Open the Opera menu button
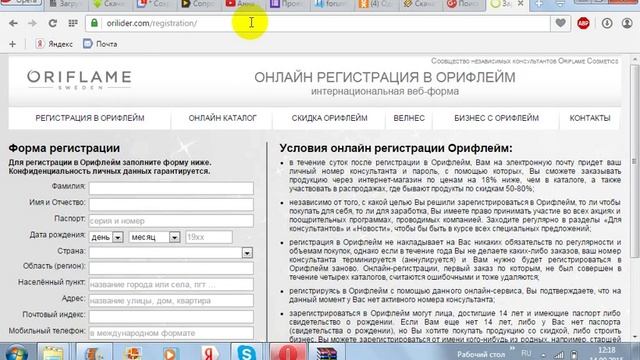Image resolution: width=640 pixels, height=360 pixels. [x=21, y=3]
